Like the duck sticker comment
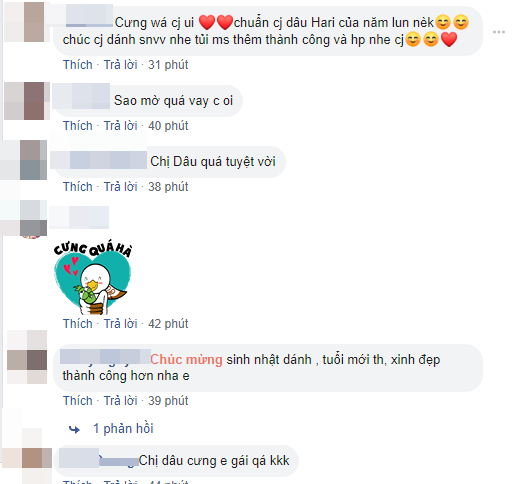 click(78, 324)
